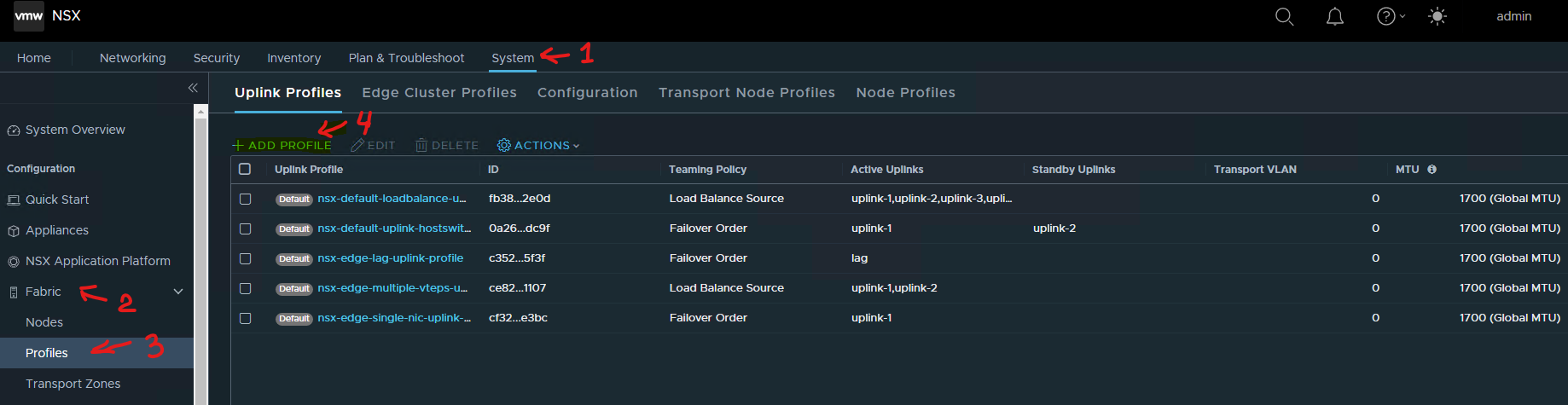Open Nodes under Fabric
Screen dimensions: 1568x405
44,322
